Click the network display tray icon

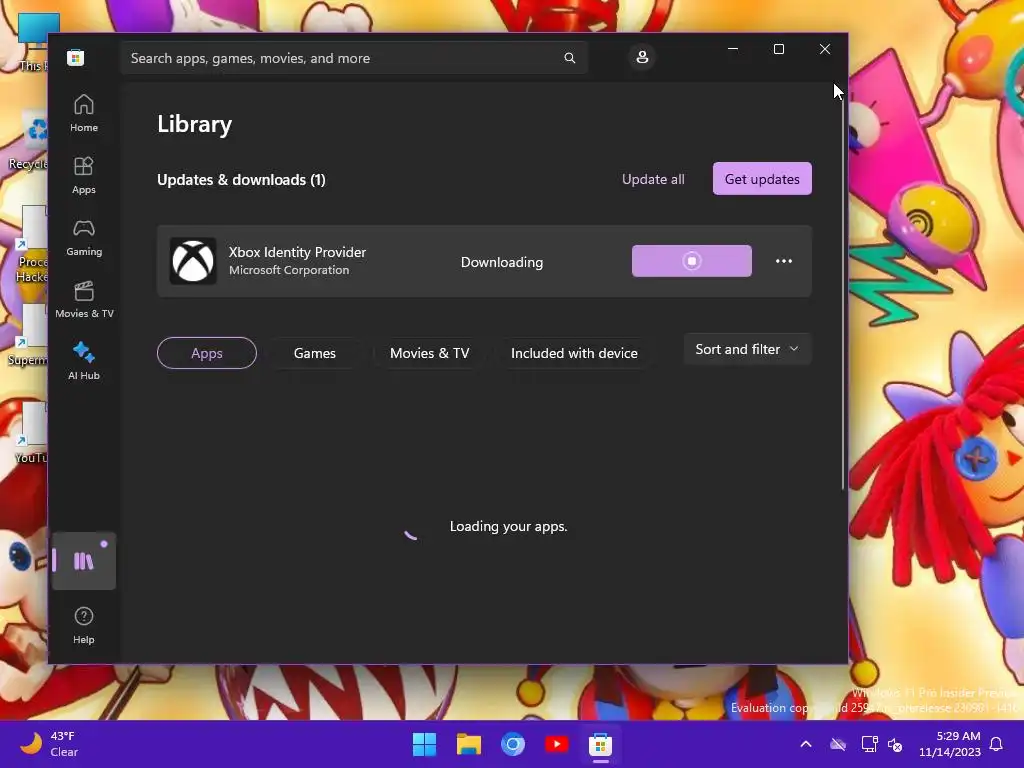(869, 744)
